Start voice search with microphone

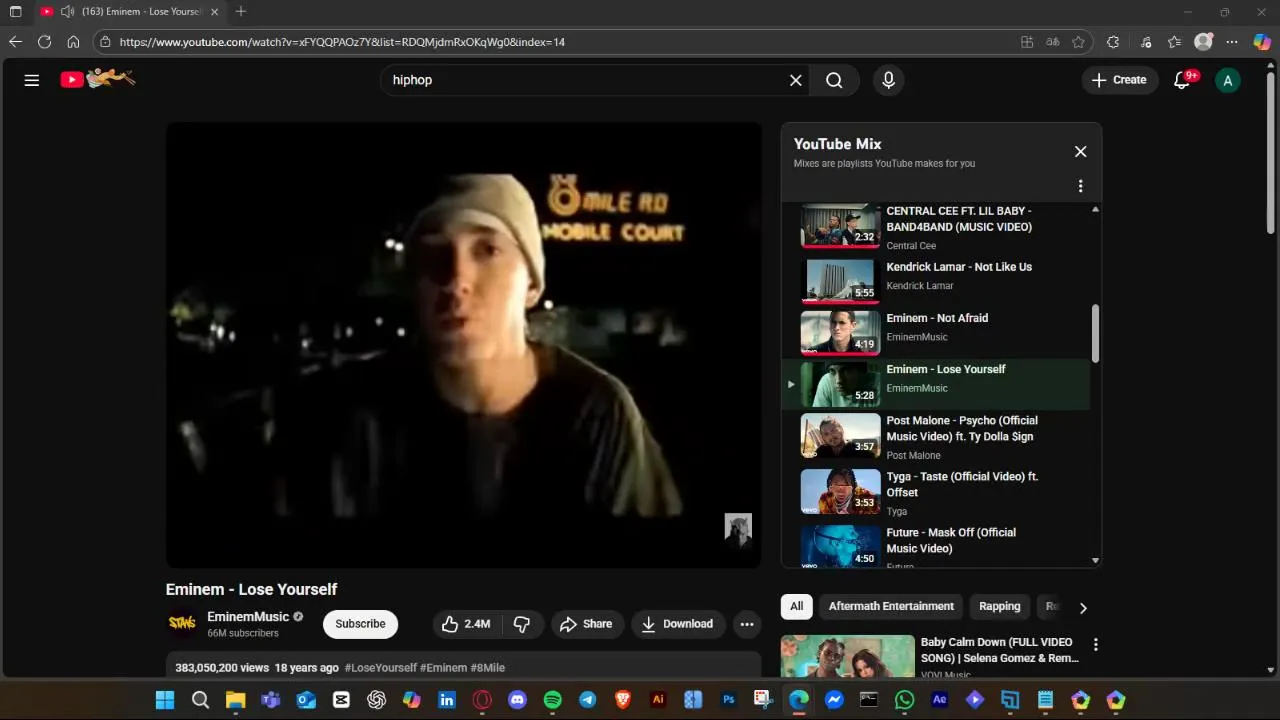[x=888, y=80]
